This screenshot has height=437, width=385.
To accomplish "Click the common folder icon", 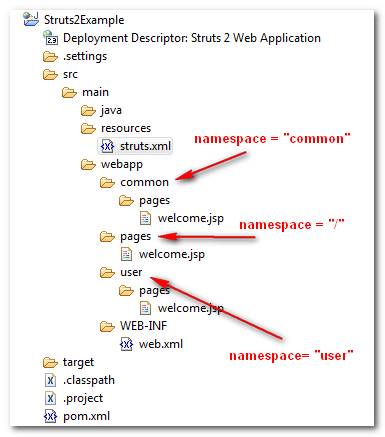I will tap(107, 182).
